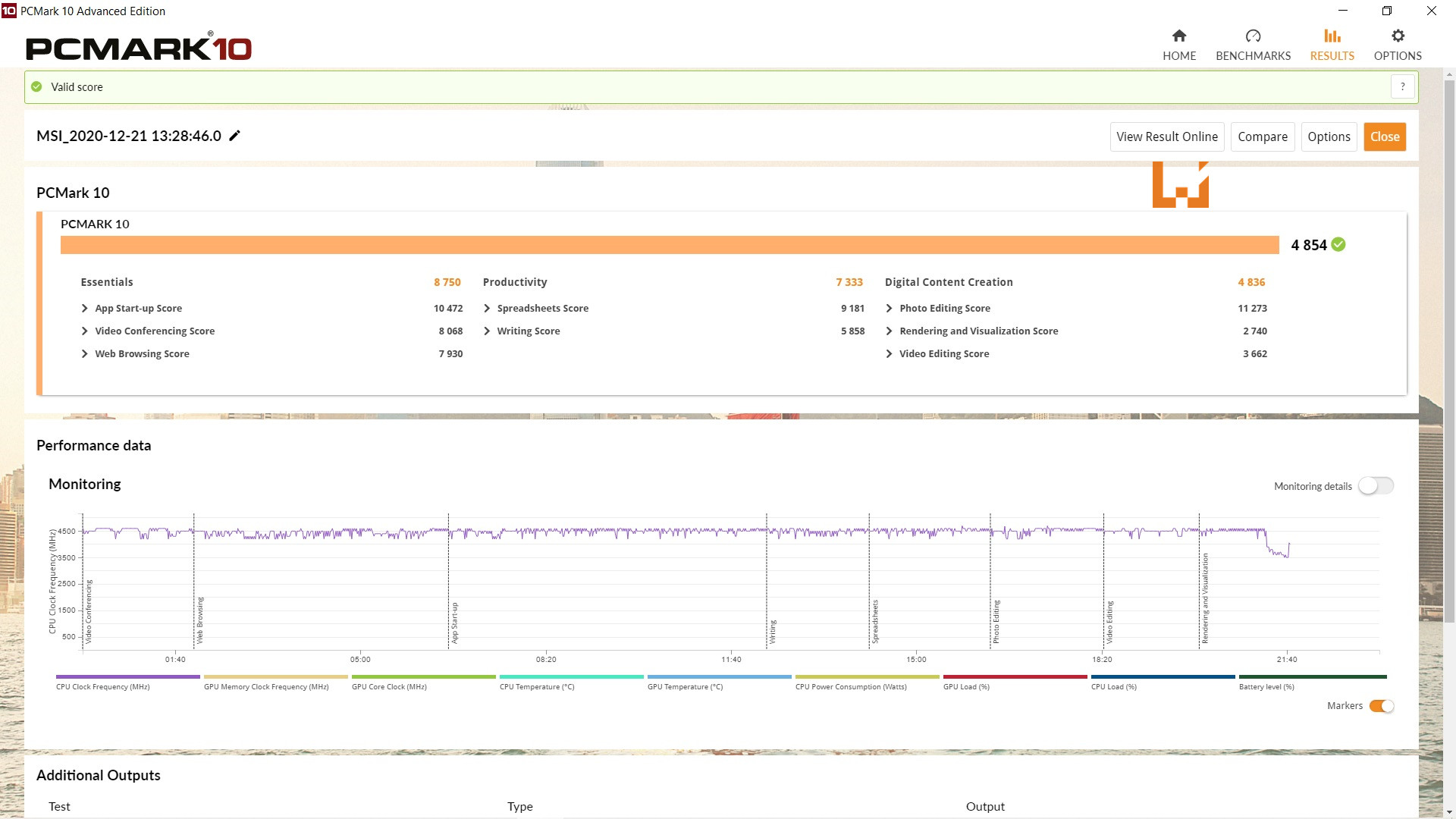The height and width of the screenshot is (819, 1456).
Task: Click the GPU Load legend color bar
Action: pyautogui.click(x=1015, y=676)
